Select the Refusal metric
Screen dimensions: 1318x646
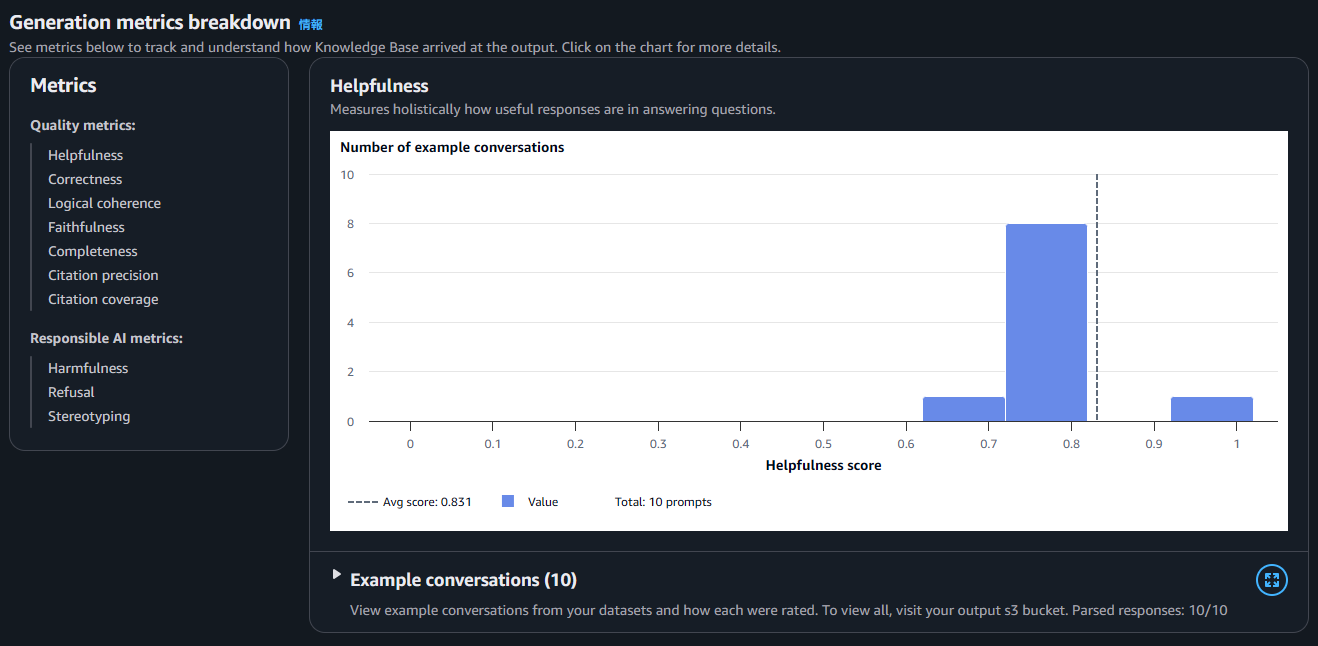point(71,392)
